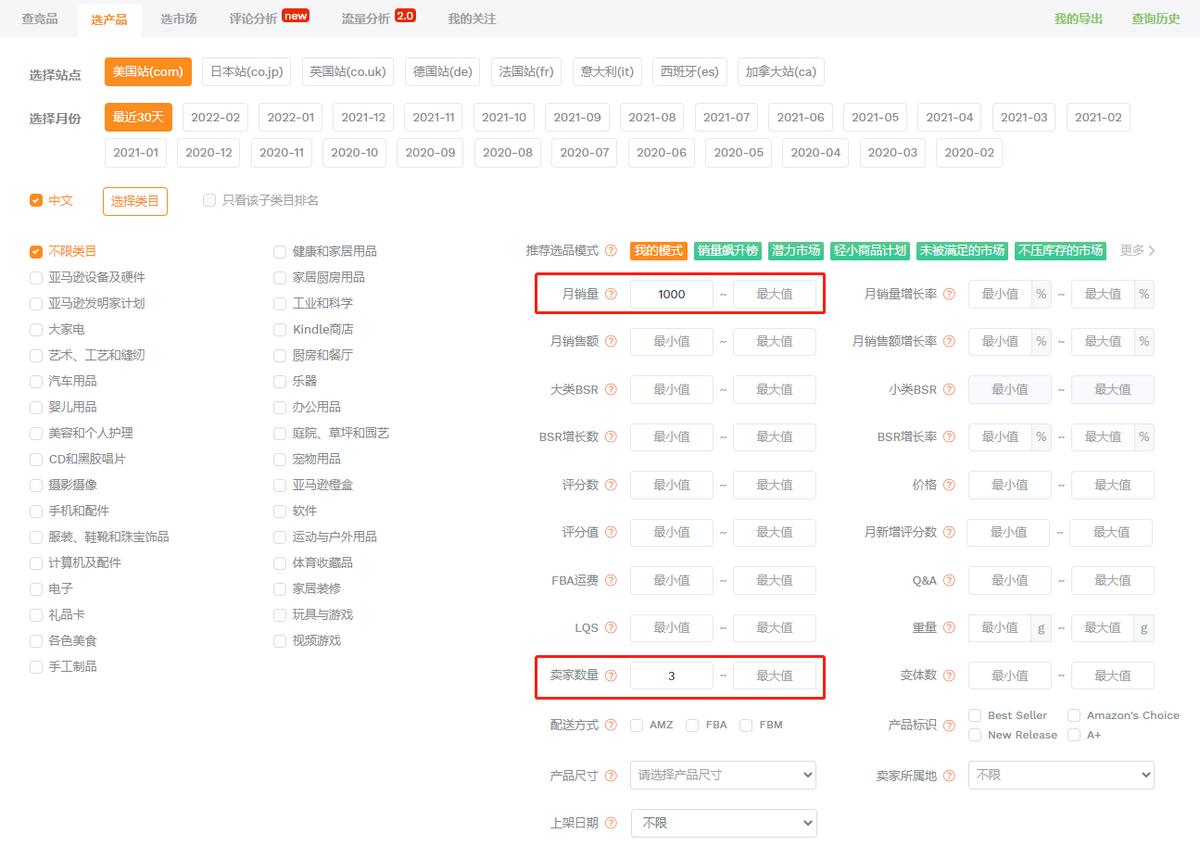Check the 只看该子类目排名 option
1200x846 pixels.
(210, 200)
